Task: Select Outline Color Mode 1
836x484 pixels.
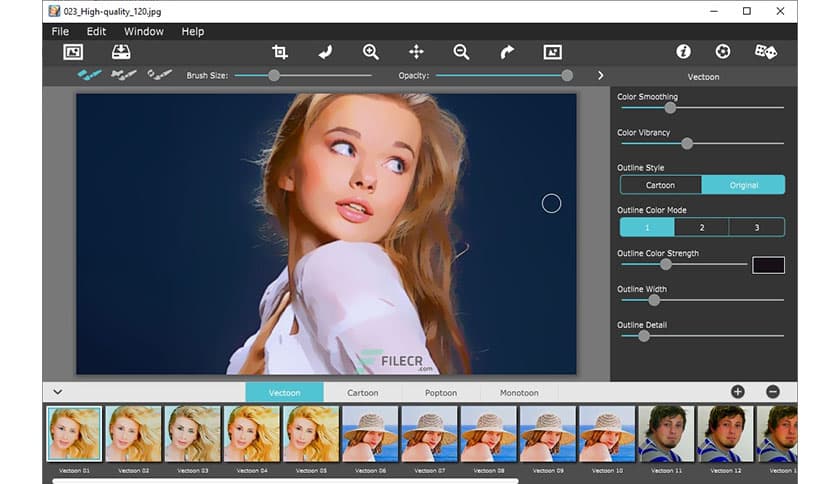Action: coord(647,228)
